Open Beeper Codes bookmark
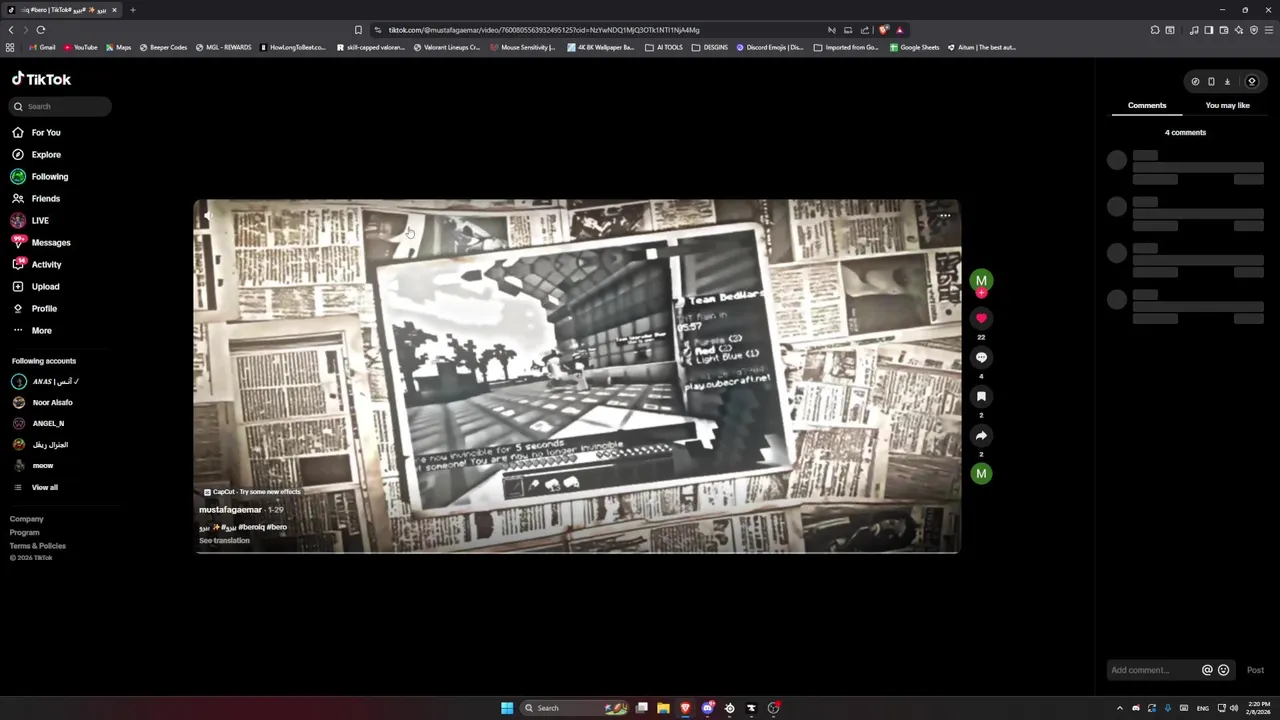 pyautogui.click(x=163, y=47)
